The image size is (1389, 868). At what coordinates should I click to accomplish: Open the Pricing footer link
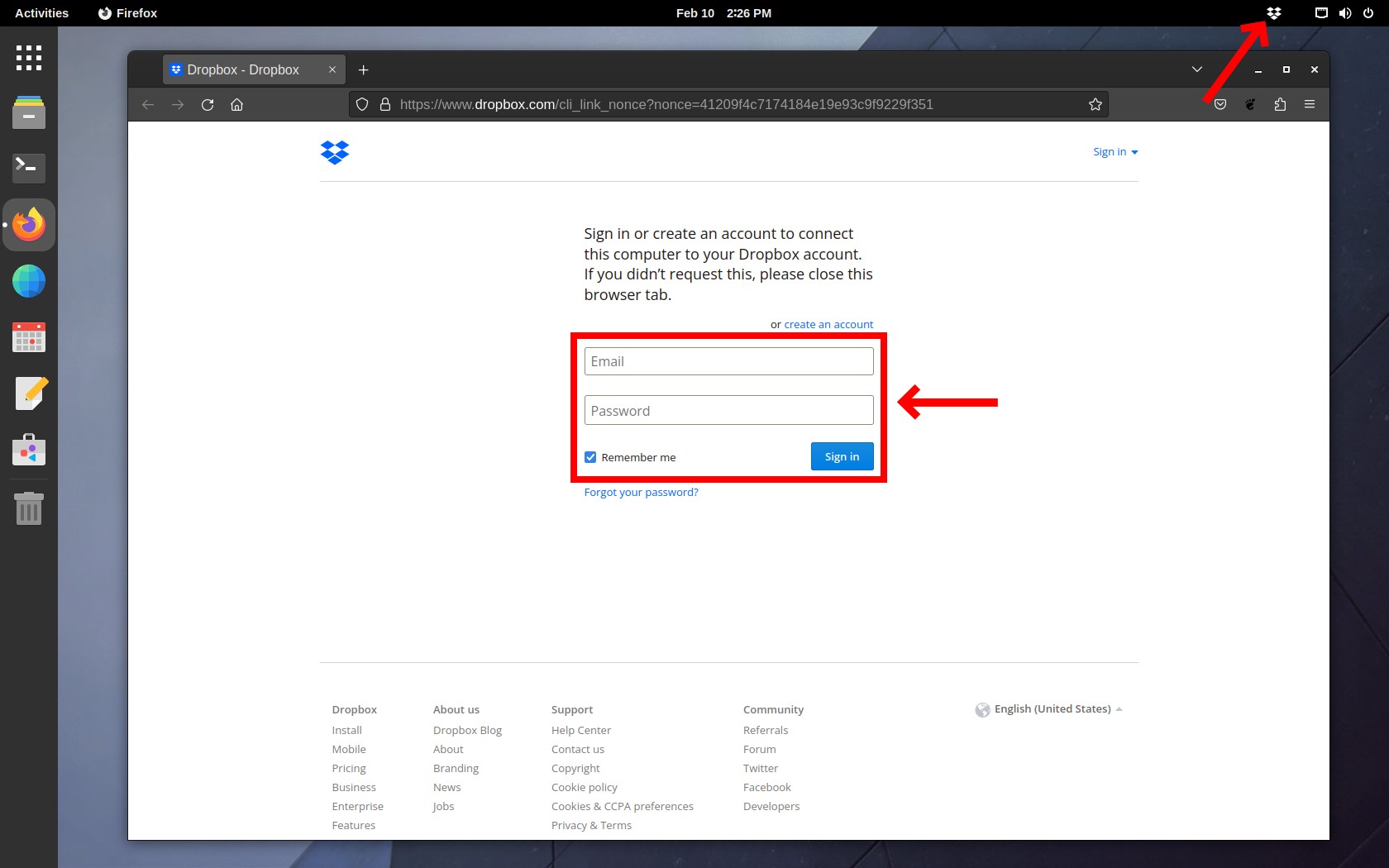(x=349, y=769)
